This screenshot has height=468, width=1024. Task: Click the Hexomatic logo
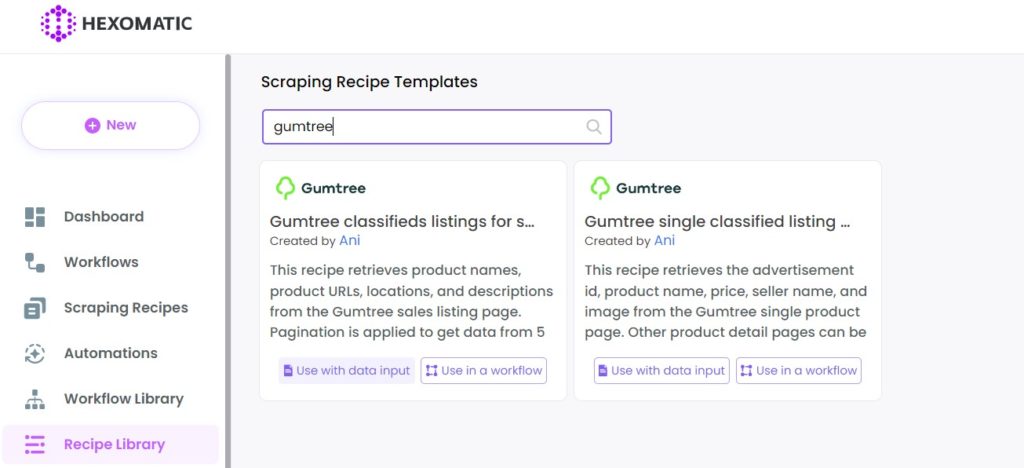pos(116,23)
